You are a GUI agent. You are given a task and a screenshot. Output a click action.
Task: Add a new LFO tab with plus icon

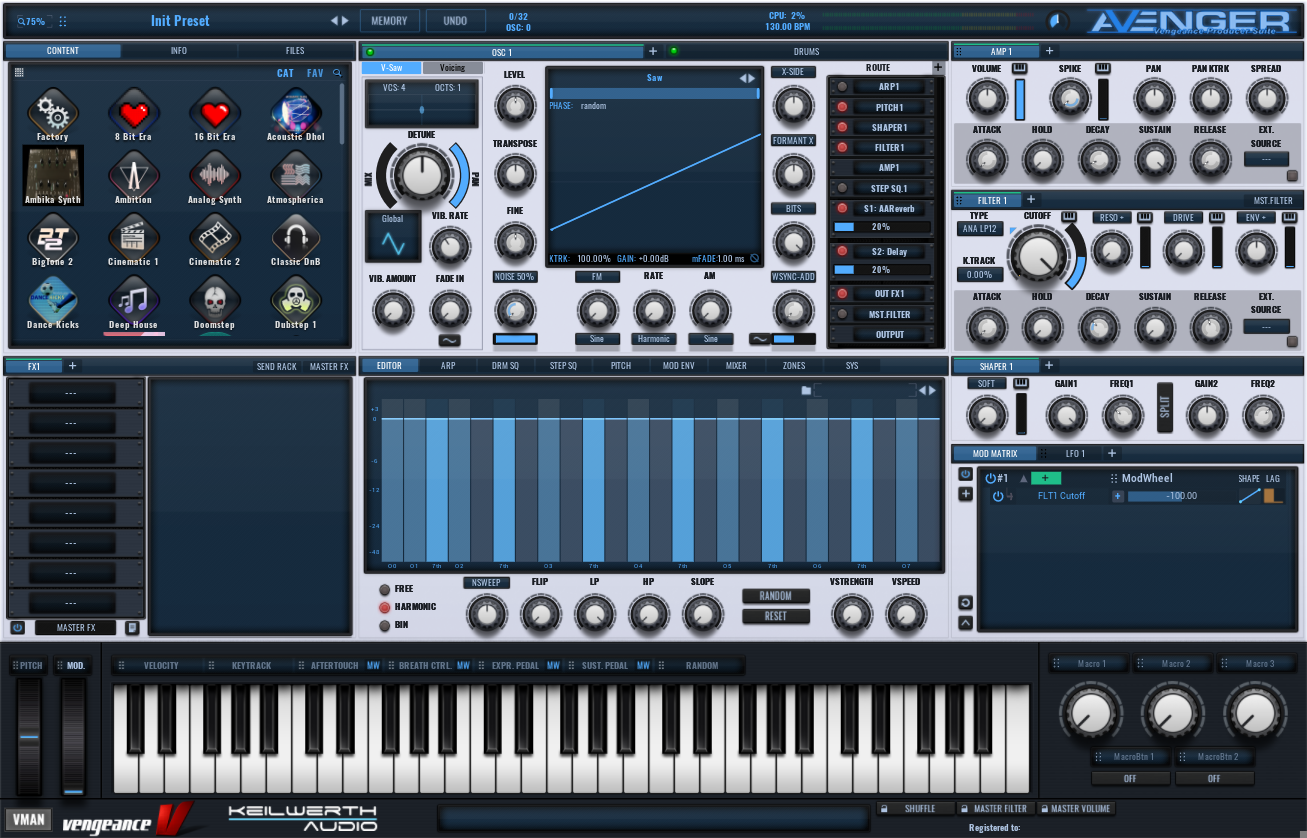[x=1111, y=453]
